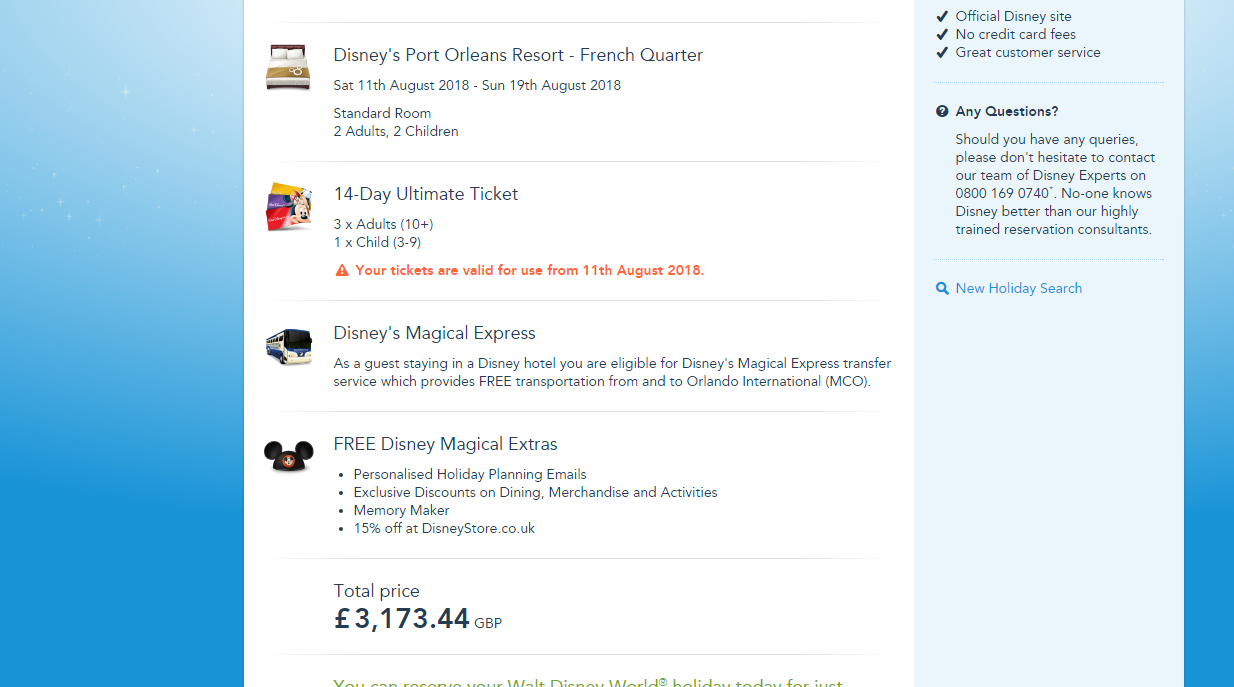Click the No credit card fees checkmark
Viewport: 1234px width, 687px height.
coord(941,34)
